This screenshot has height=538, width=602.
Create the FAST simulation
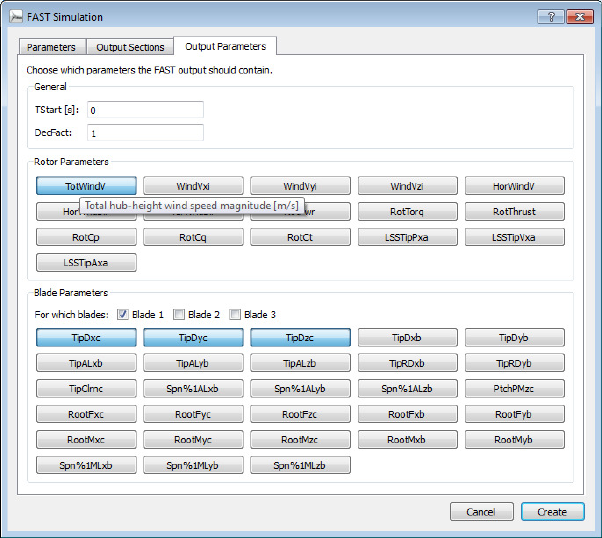pyautogui.click(x=552, y=512)
